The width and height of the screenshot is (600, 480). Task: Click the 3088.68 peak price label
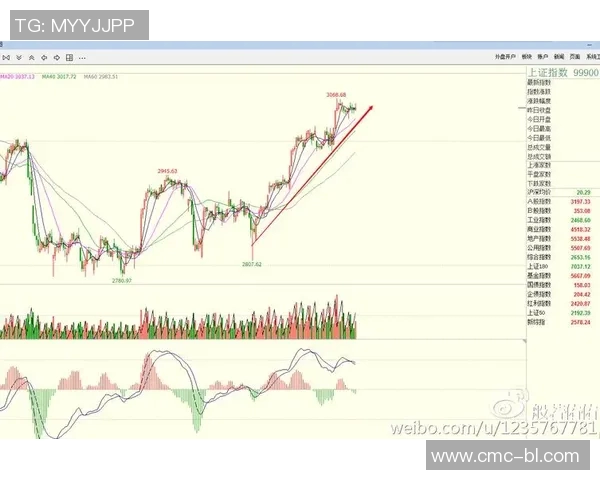coord(337,95)
